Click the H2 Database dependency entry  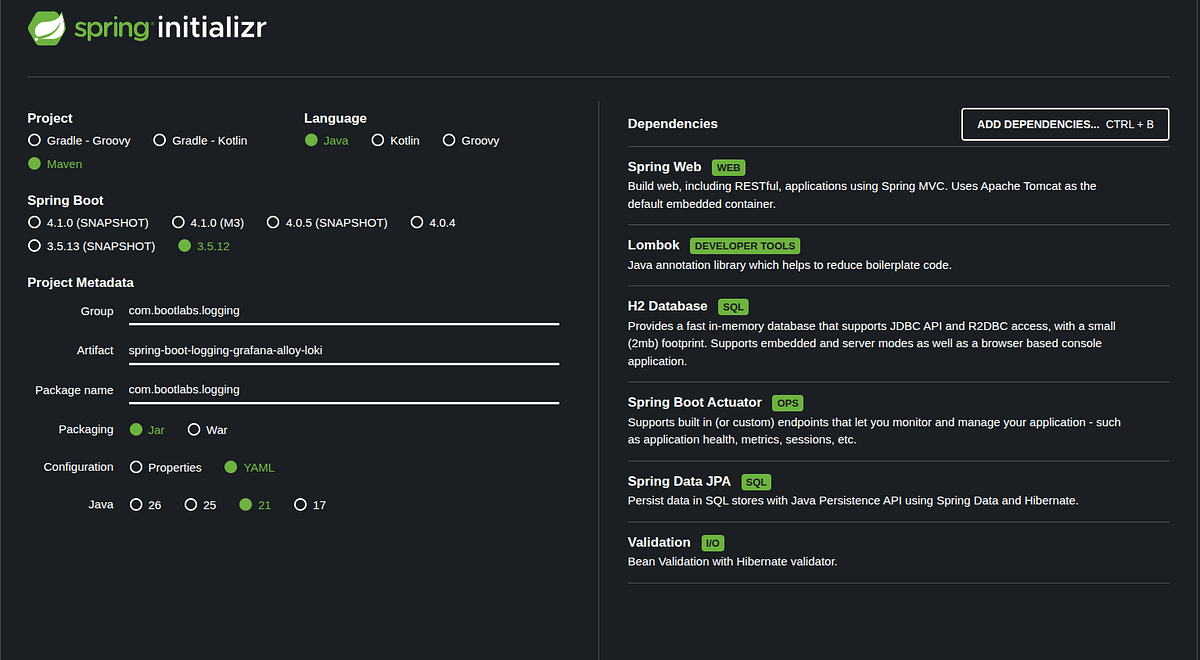898,333
